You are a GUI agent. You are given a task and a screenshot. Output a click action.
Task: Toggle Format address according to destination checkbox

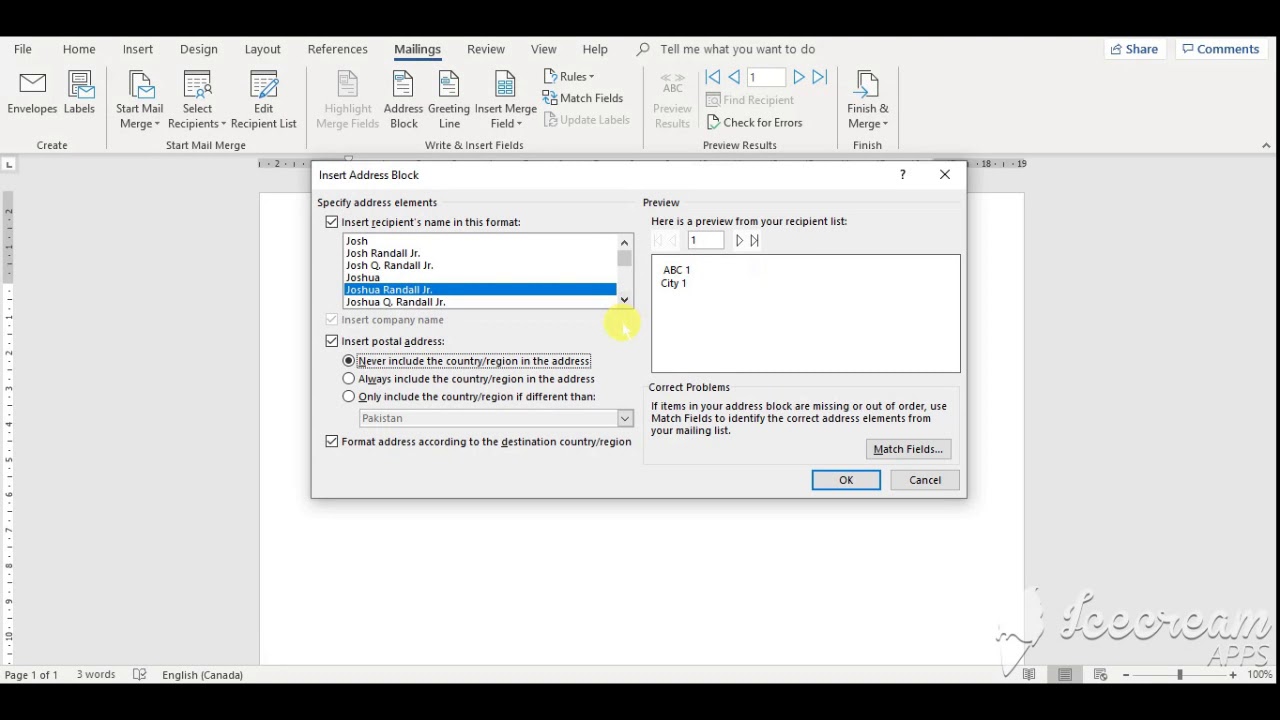click(x=332, y=441)
